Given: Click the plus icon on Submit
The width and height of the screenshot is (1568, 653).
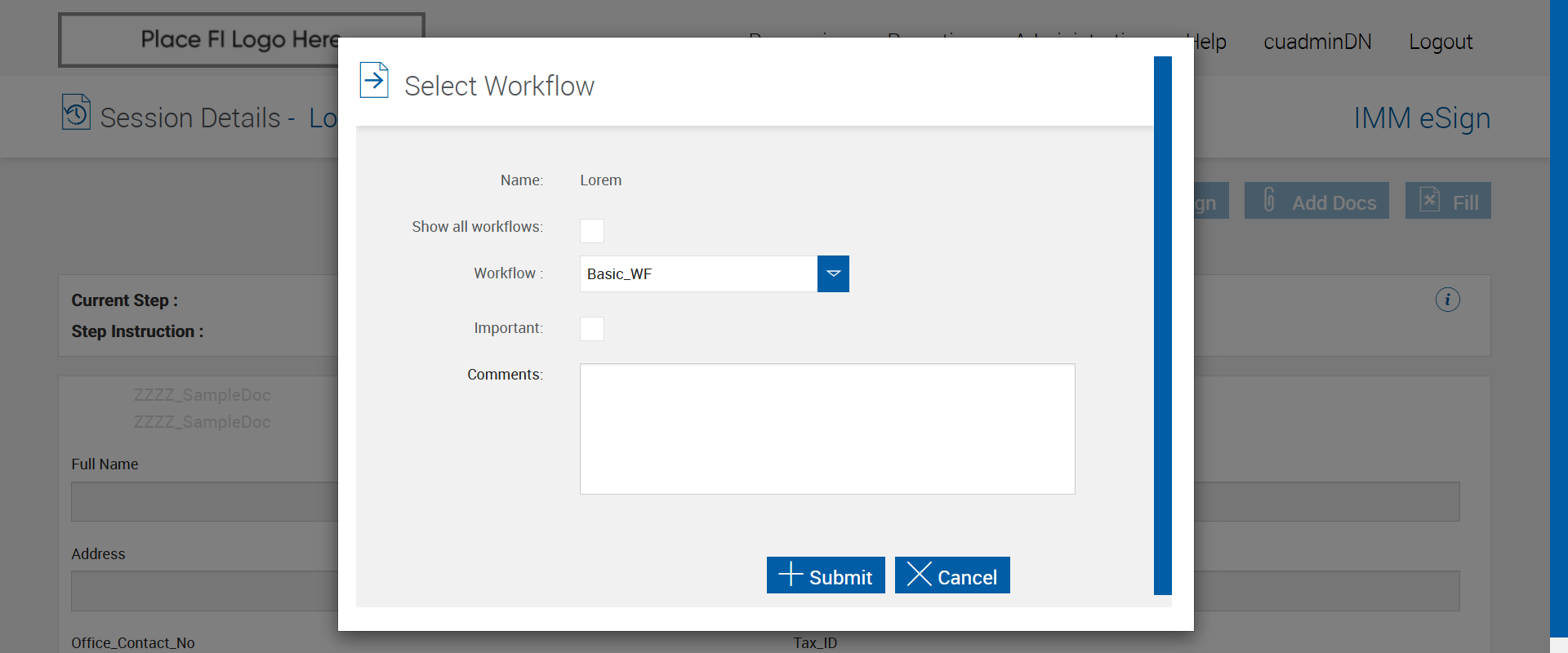Looking at the screenshot, I should (790, 574).
